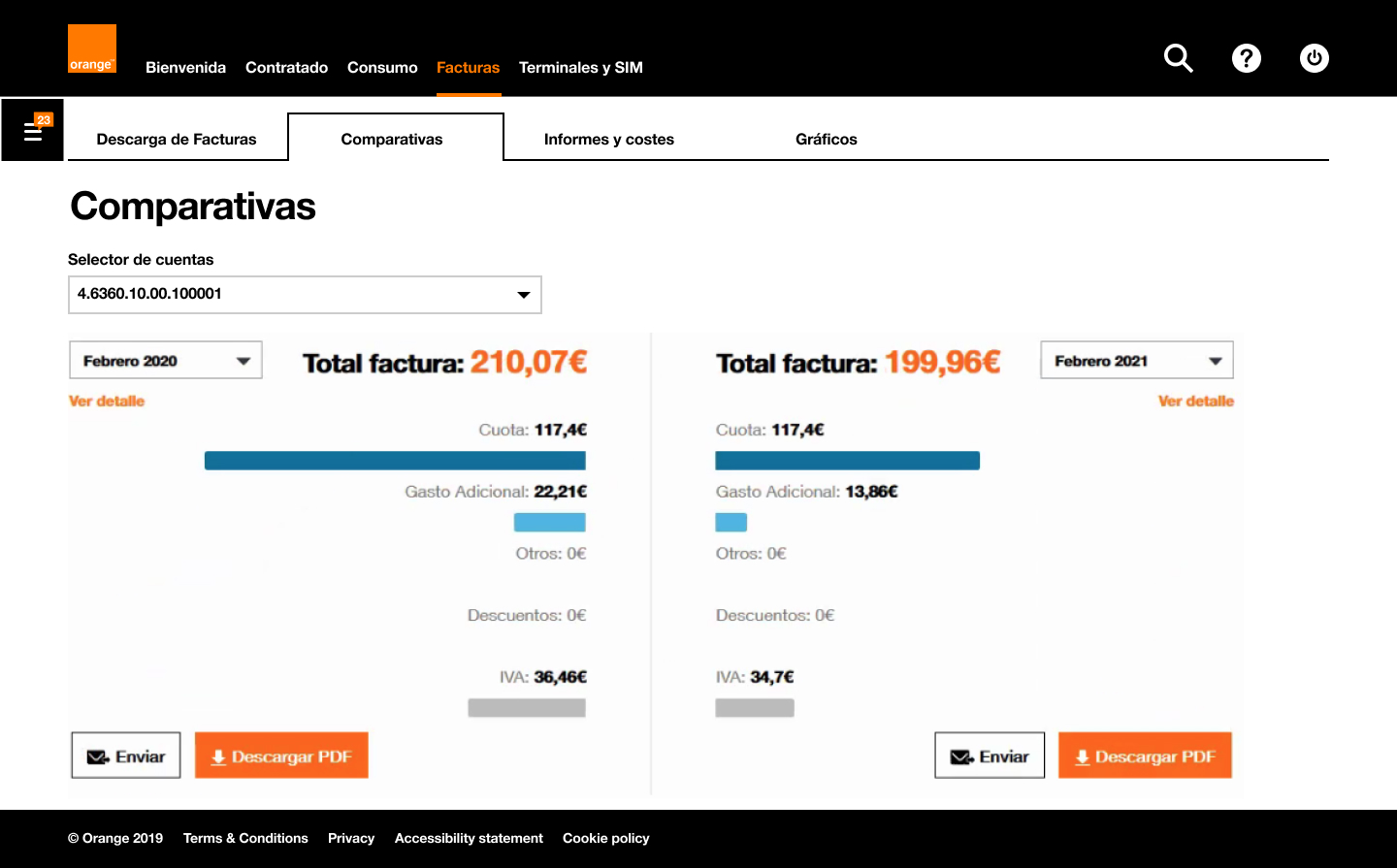Viewport: 1397px width, 868px height.
Task: Click the Febrero 2020 Cuota blue bar
Action: (395, 461)
